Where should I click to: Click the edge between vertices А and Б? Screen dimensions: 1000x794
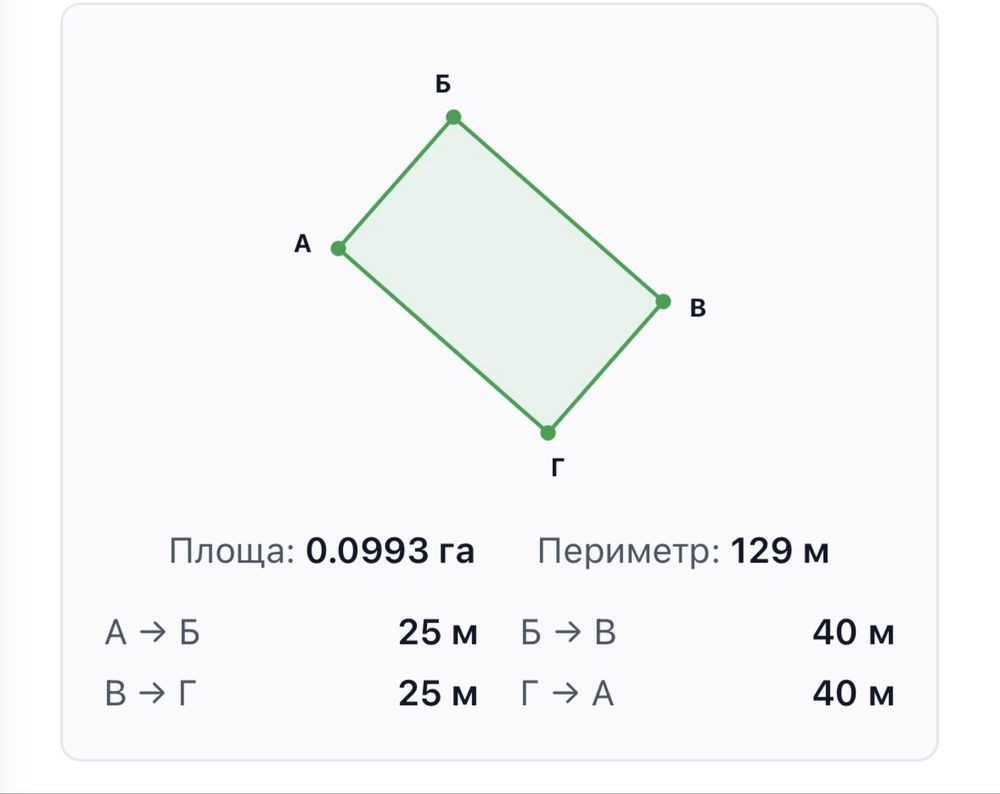click(x=396, y=183)
